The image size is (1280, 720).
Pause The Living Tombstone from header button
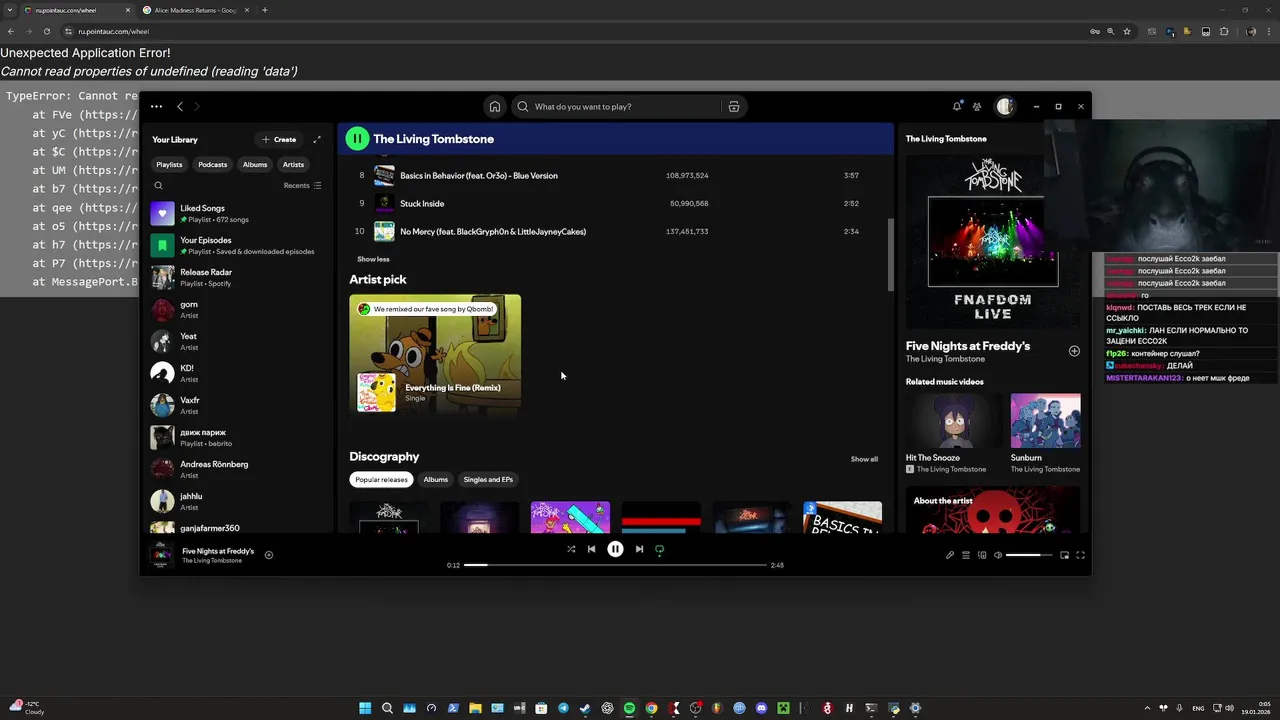pos(357,139)
